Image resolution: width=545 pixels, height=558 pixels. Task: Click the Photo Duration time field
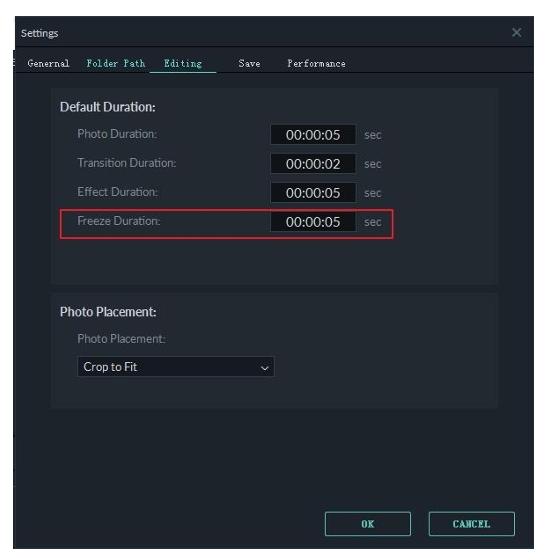(313, 135)
